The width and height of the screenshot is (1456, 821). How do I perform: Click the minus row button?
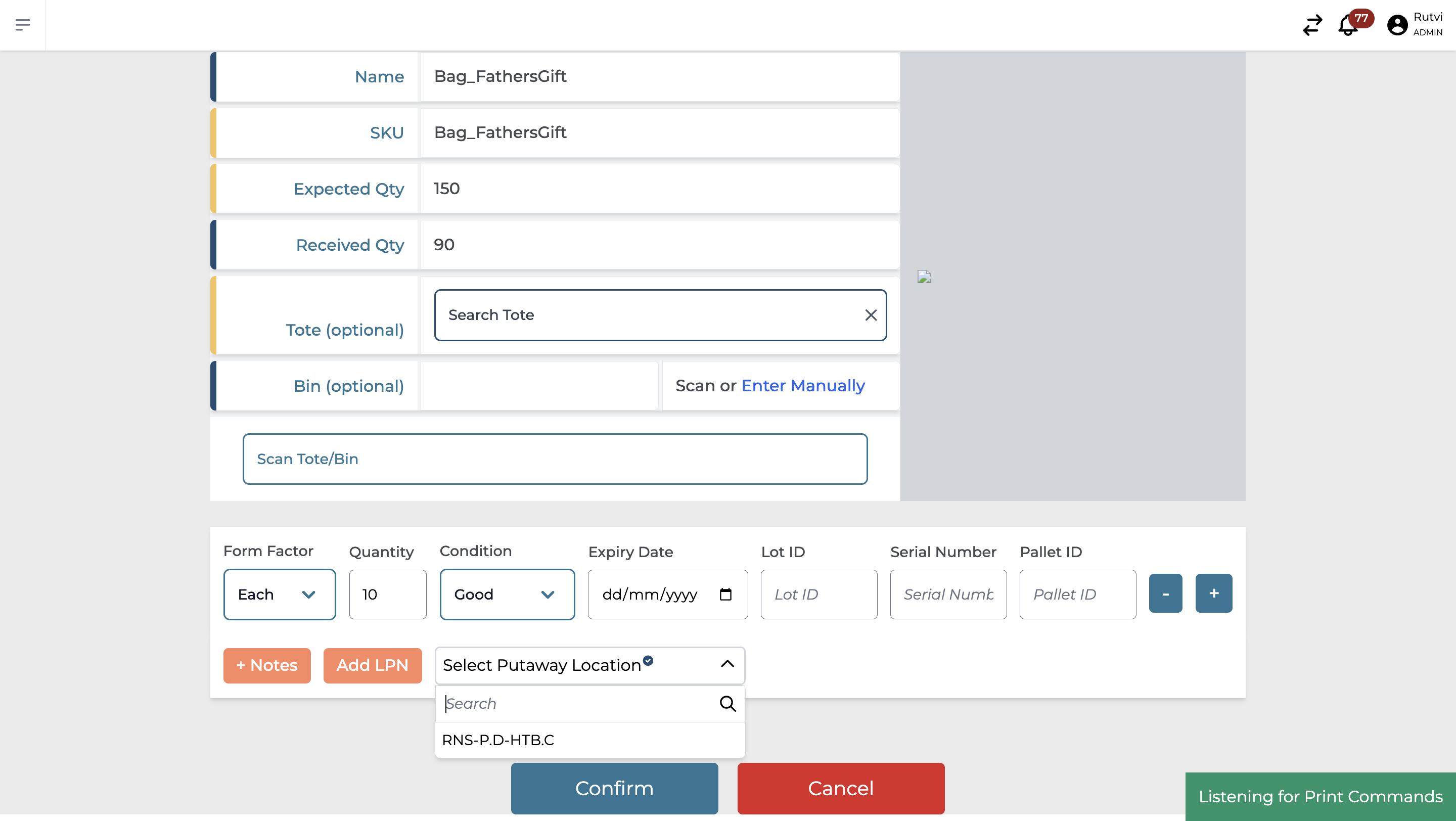(1165, 594)
